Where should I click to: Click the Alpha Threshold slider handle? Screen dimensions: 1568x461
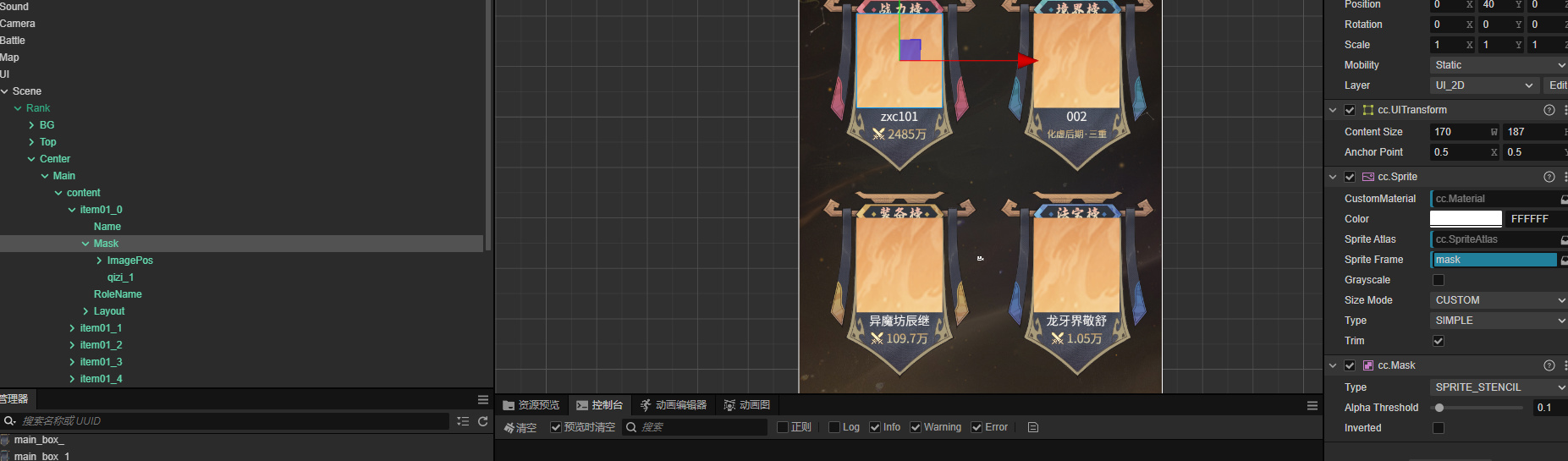(1439, 408)
